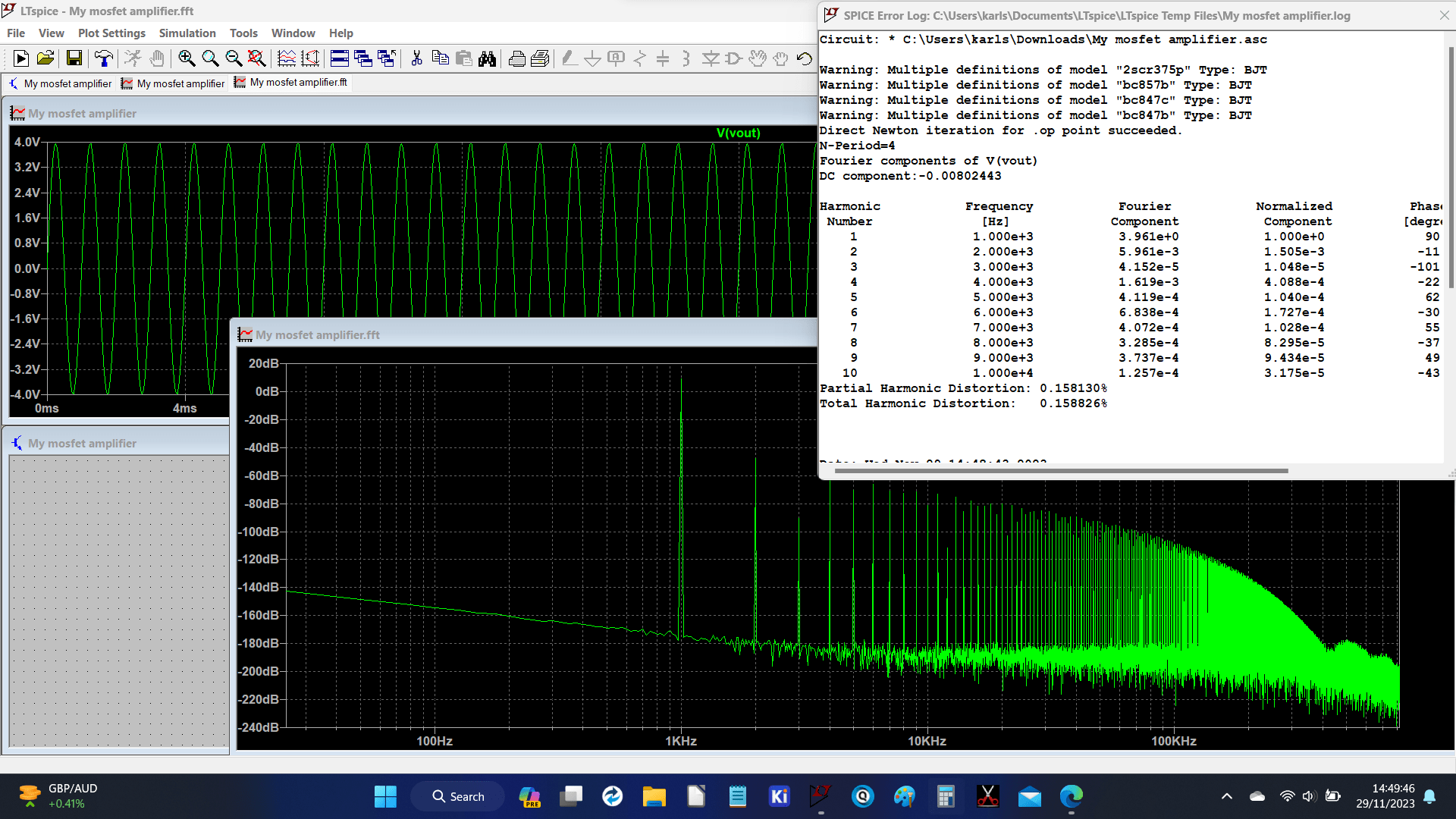Switch to My mosfet amplifier.fft tab
1456x819 pixels.
291,83
